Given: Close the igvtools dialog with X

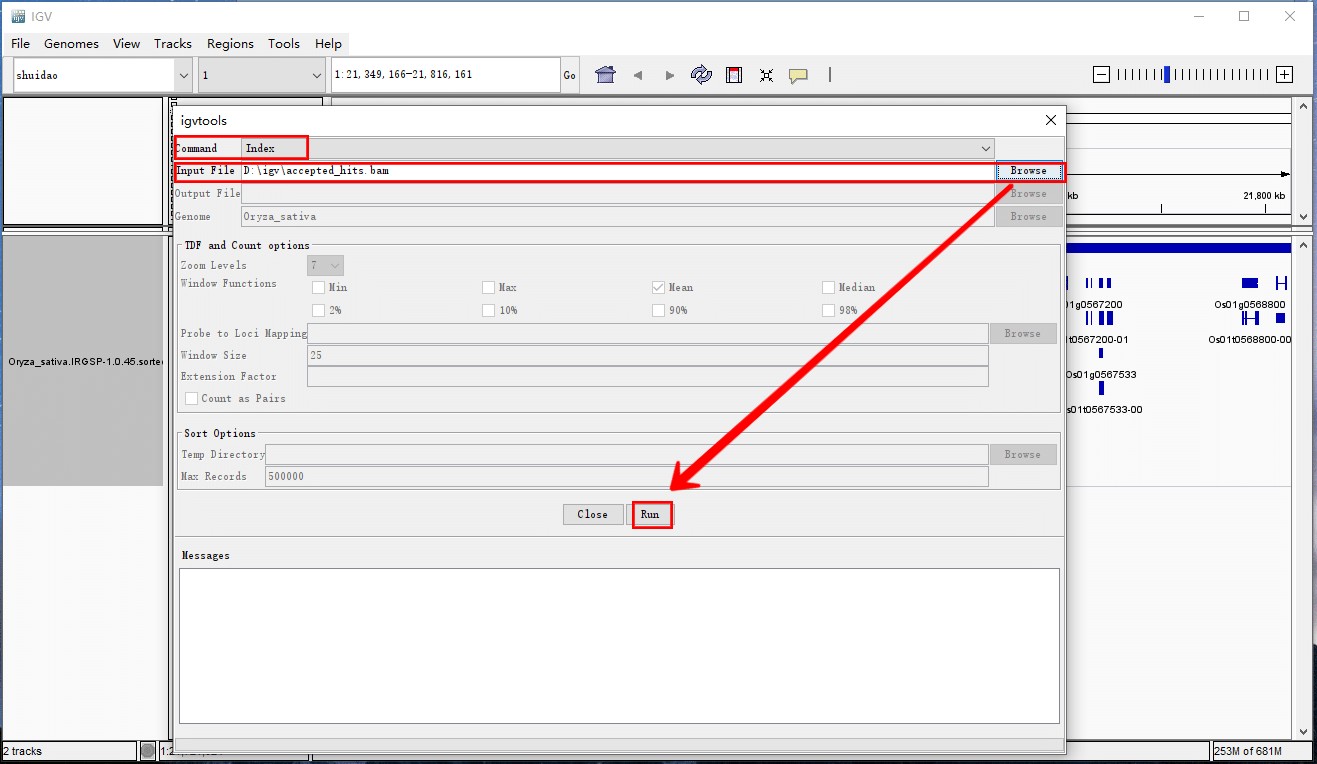Looking at the screenshot, I should pos(1050,120).
